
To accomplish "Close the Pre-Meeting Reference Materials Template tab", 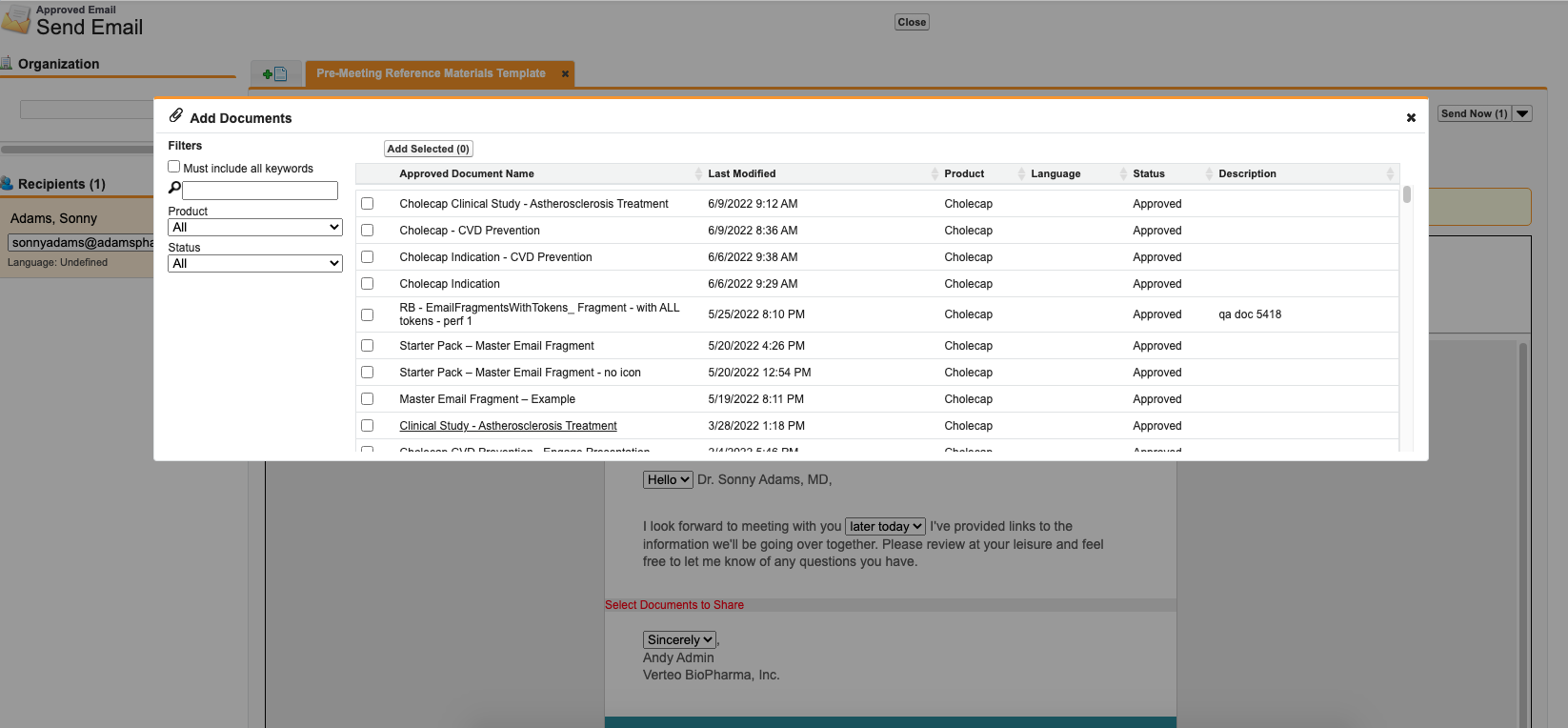I will (x=565, y=73).
